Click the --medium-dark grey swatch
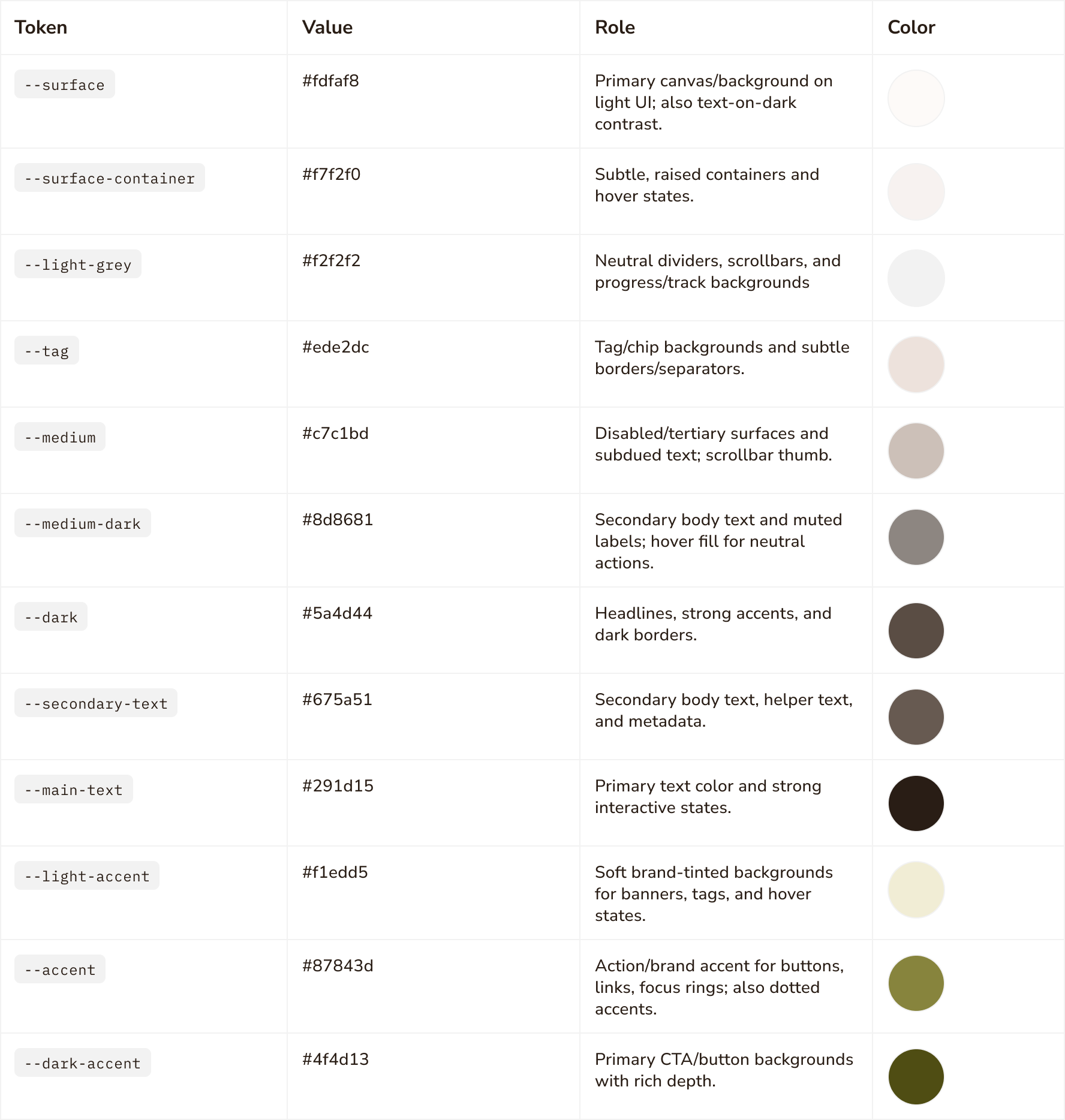The image size is (1065, 1120). (x=916, y=537)
